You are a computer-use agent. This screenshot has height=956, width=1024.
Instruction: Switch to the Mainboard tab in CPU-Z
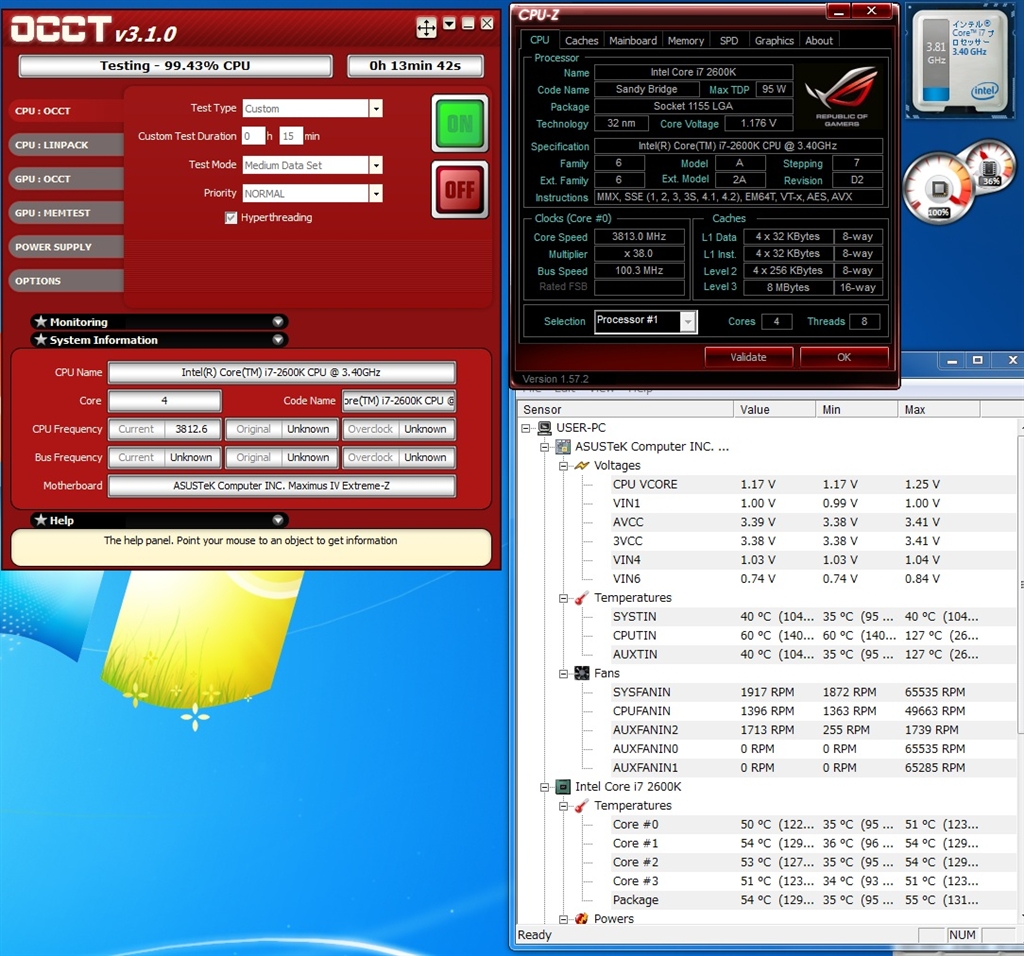633,41
